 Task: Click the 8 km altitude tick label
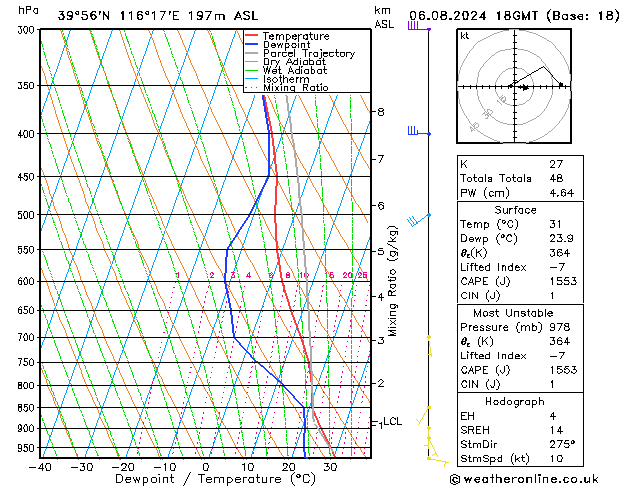(x=381, y=112)
